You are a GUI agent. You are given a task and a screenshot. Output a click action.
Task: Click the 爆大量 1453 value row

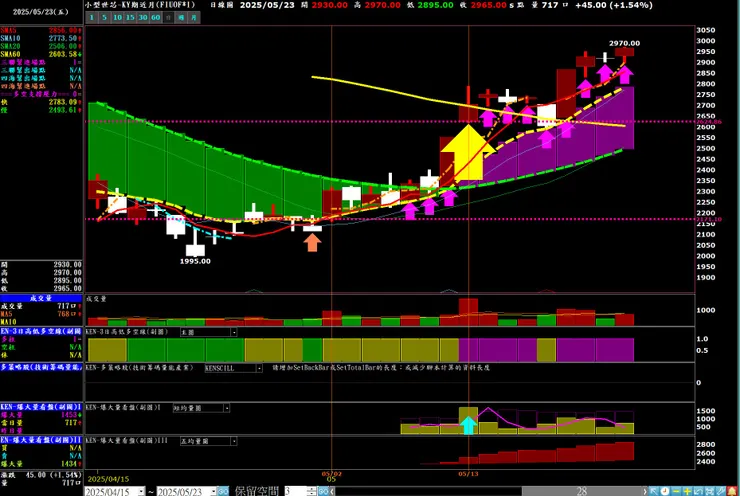pos(42,415)
